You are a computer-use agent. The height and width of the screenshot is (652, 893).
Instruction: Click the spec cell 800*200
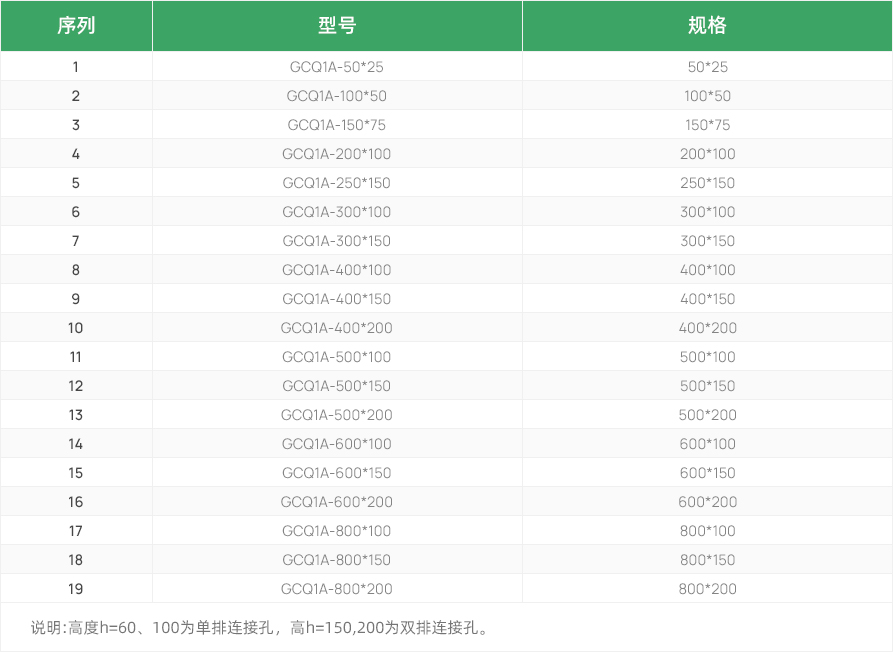pyautogui.click(x=707, y=589)
